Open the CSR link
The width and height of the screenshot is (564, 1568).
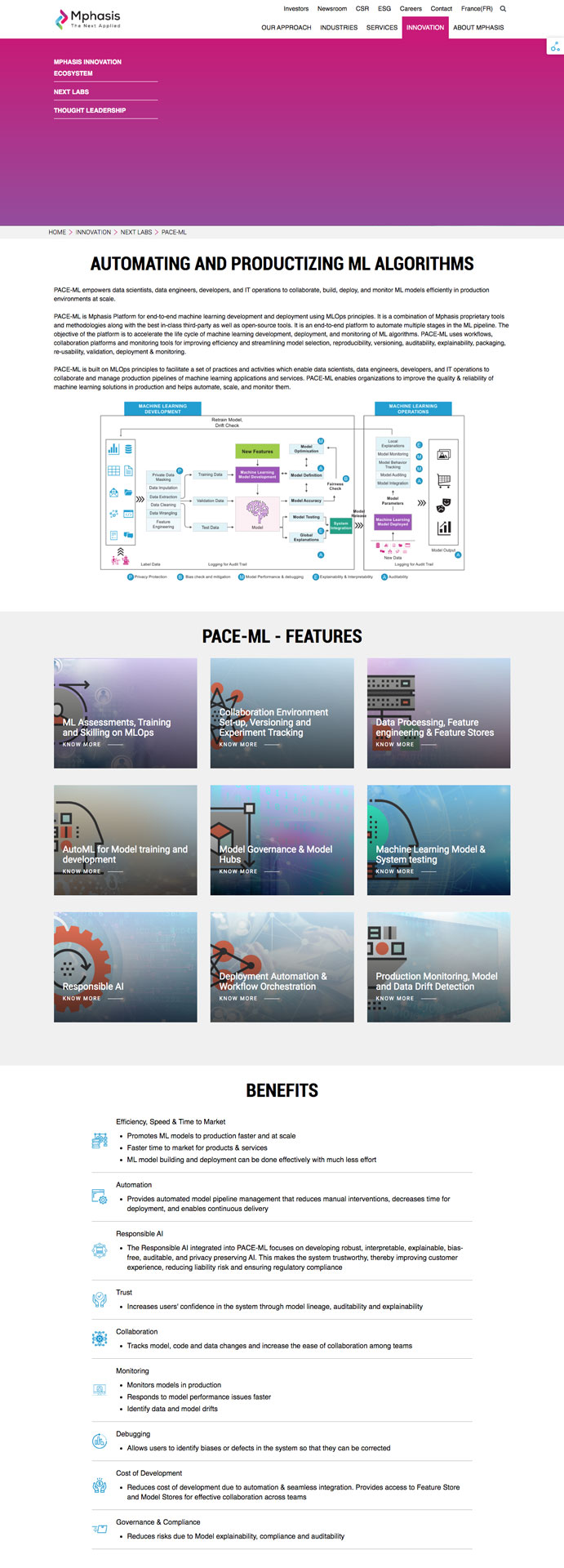tap(362, 9)
